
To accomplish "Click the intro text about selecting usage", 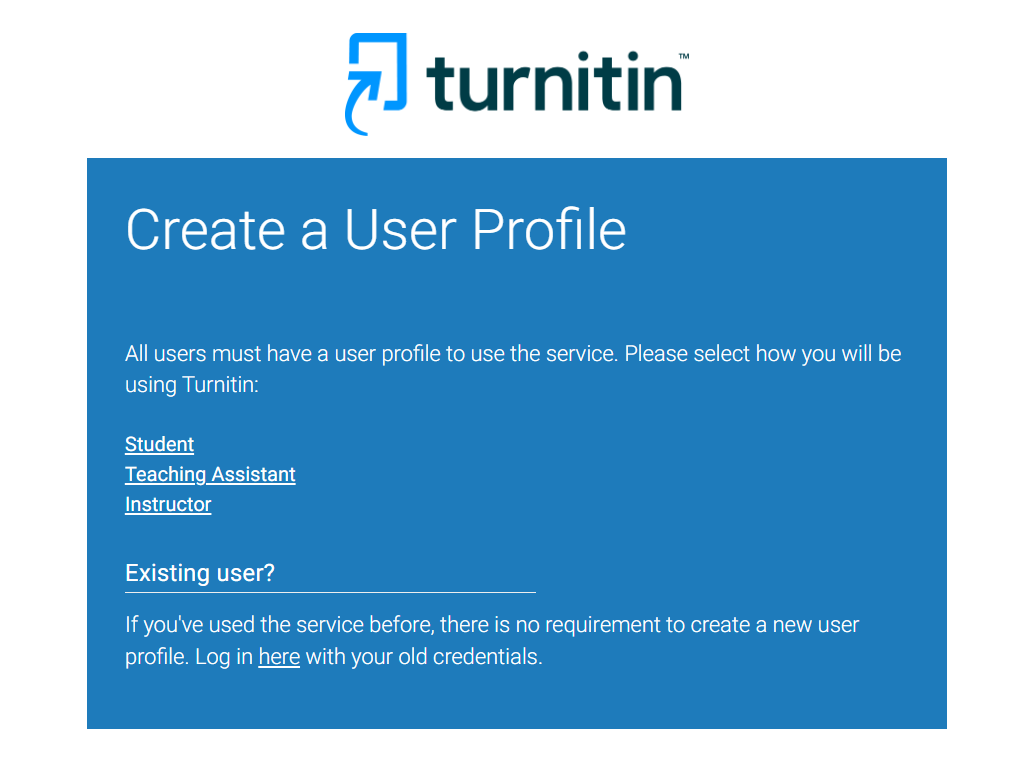I will [x=512, y=368].
